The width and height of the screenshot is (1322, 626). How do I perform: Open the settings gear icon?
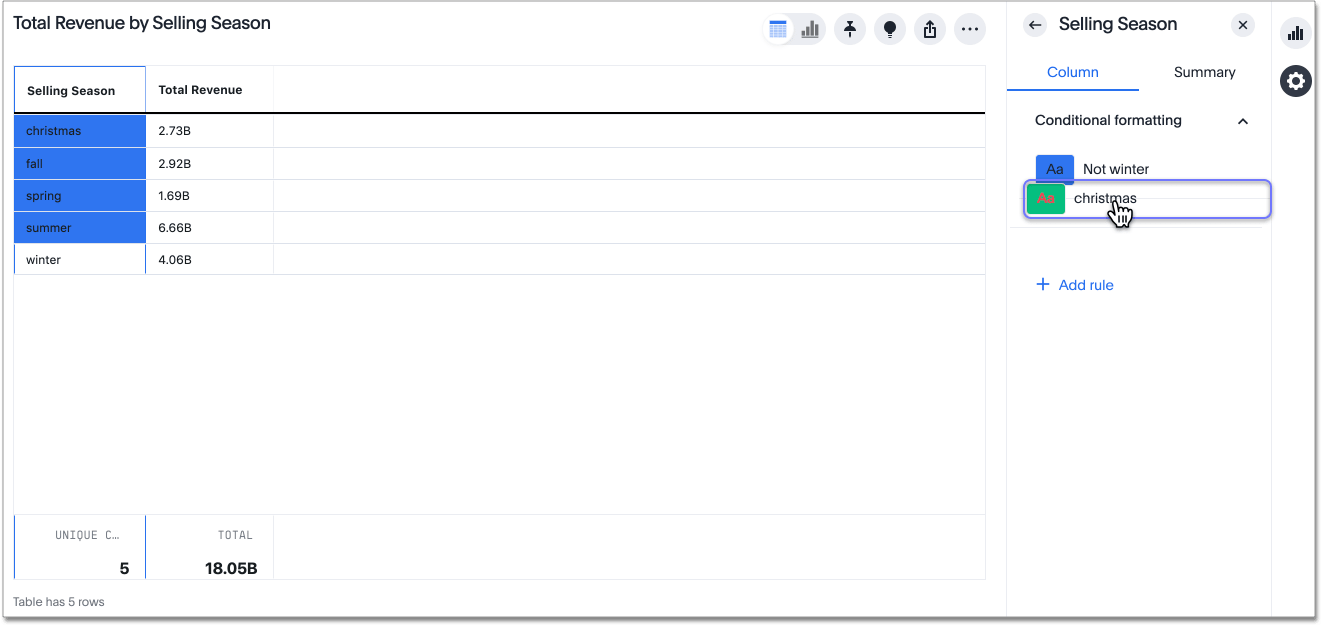pos(1296,81)
